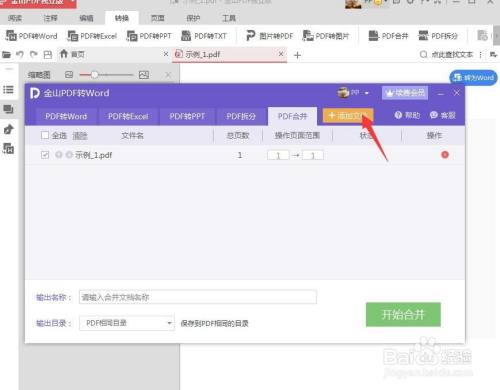Click the PDF合并 toolbar icon in main window

388,36
